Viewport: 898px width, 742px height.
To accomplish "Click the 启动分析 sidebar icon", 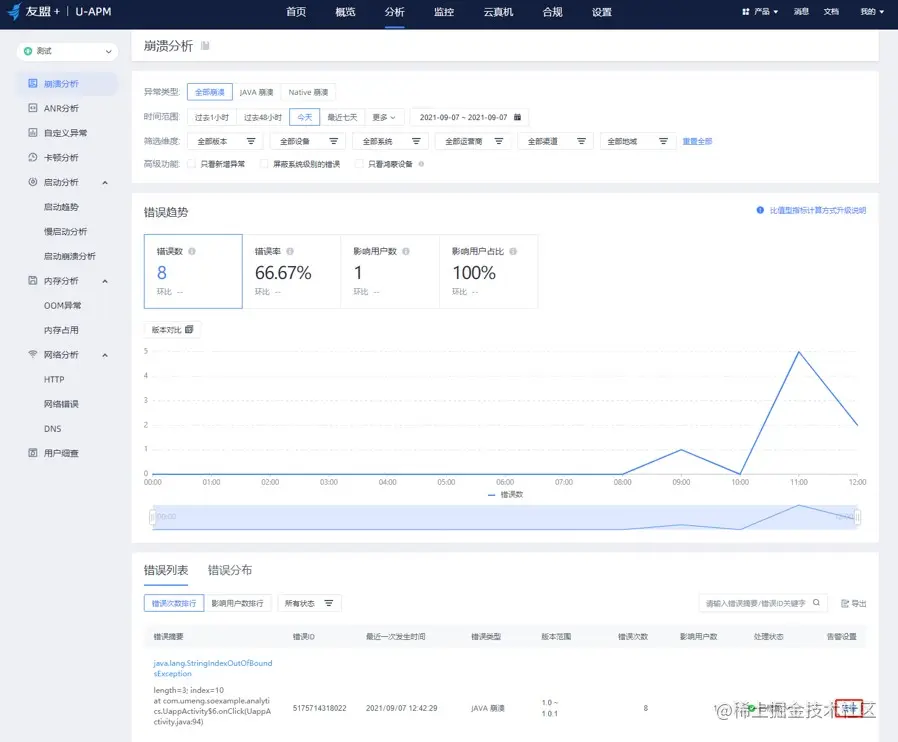I will pyautogui.click(x=33, y=182).
